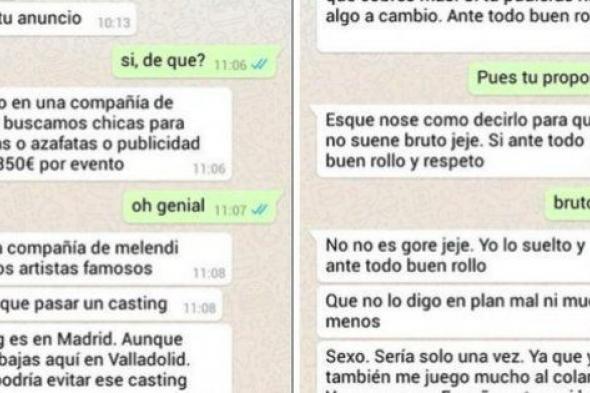Click the read receipt ticks on 'si, de que?'
The image size is (590, 393).
click(x=259, y=65)
